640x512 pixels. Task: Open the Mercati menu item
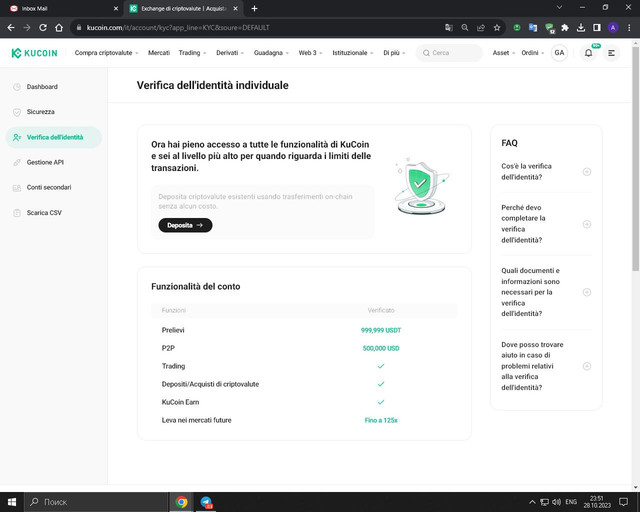tap(159, 53)
